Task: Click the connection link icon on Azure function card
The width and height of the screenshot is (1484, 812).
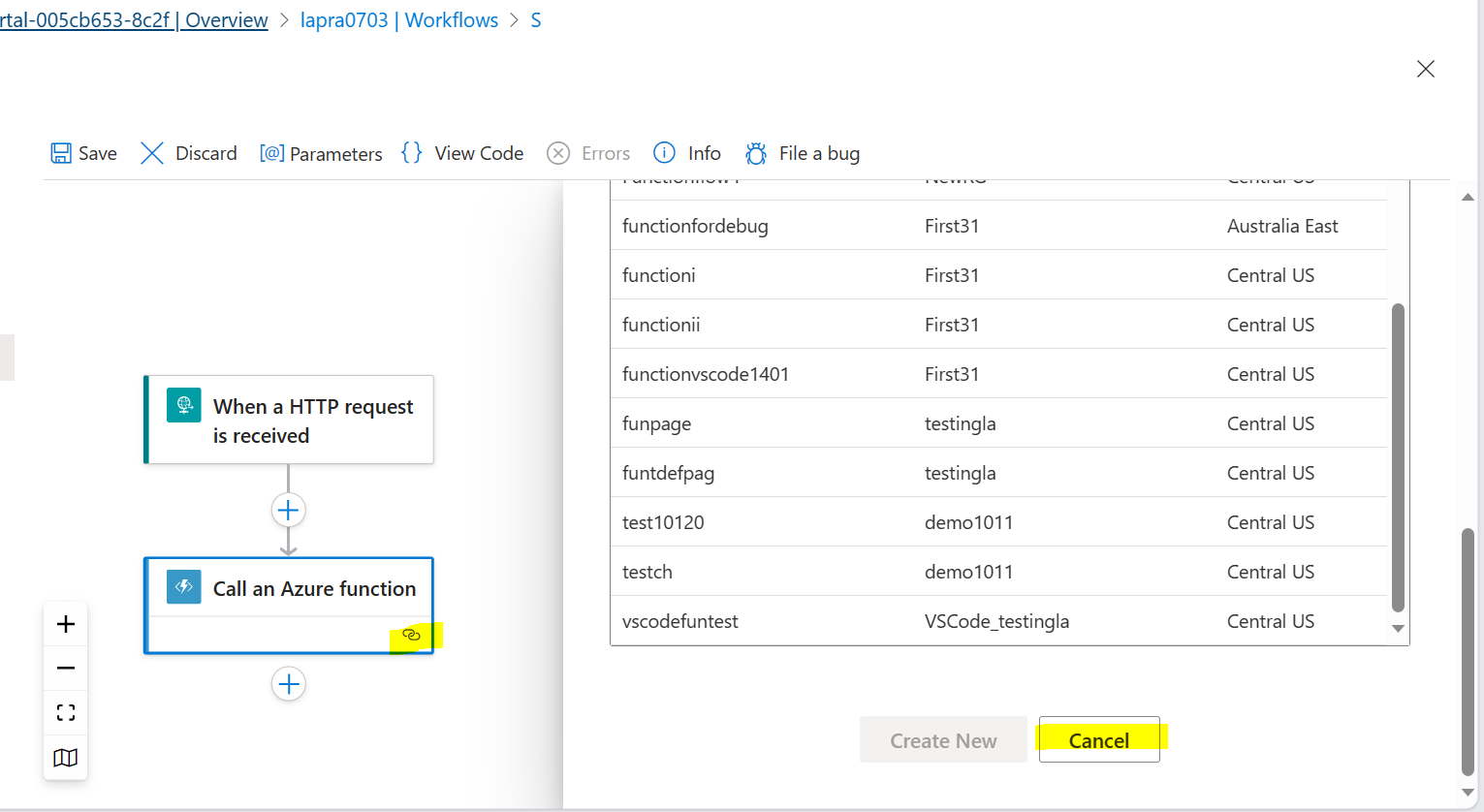Action: 412,635
